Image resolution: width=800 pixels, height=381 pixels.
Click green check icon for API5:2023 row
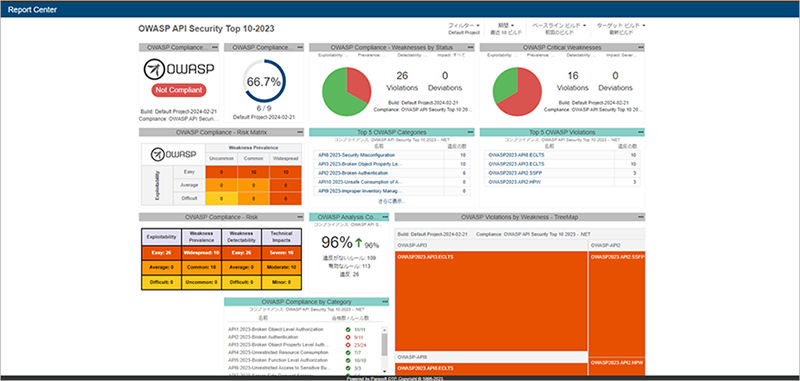348,360
